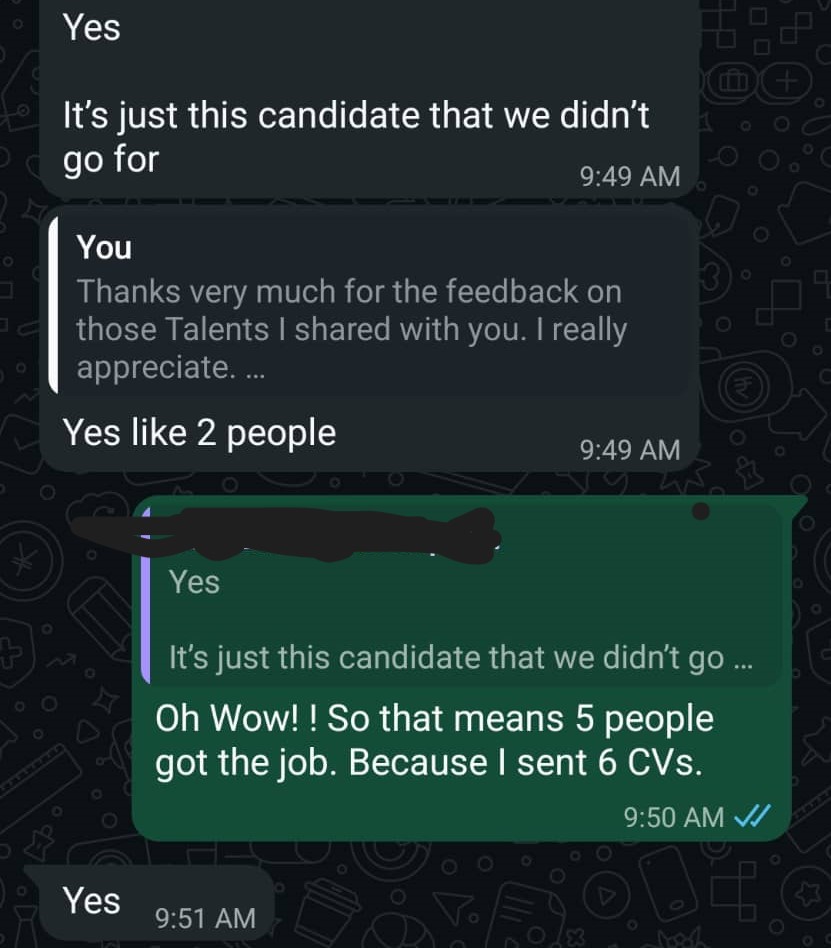Click the 9:49 AM timestamp beside "Yes like 2 people"
The width and height of the screenshot is (831, 948).
point(630,449)
